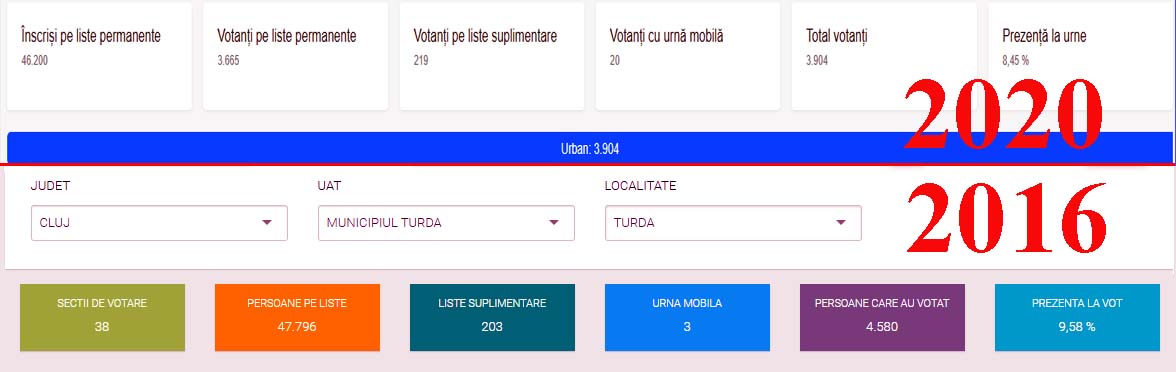Select the CLUJ county field

[159, 223]
